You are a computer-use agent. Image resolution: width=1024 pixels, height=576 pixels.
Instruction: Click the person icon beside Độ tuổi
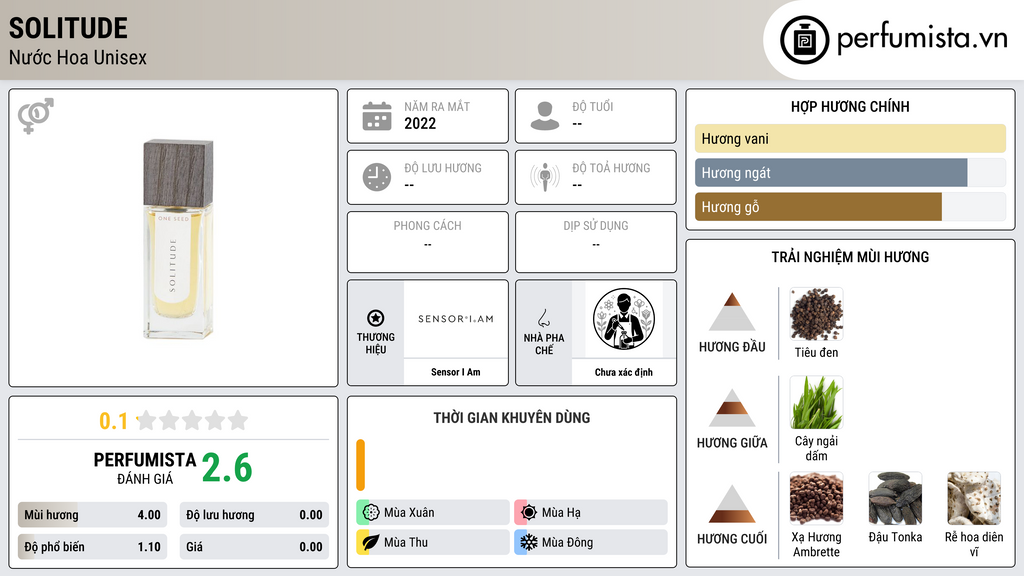(545, 116)
